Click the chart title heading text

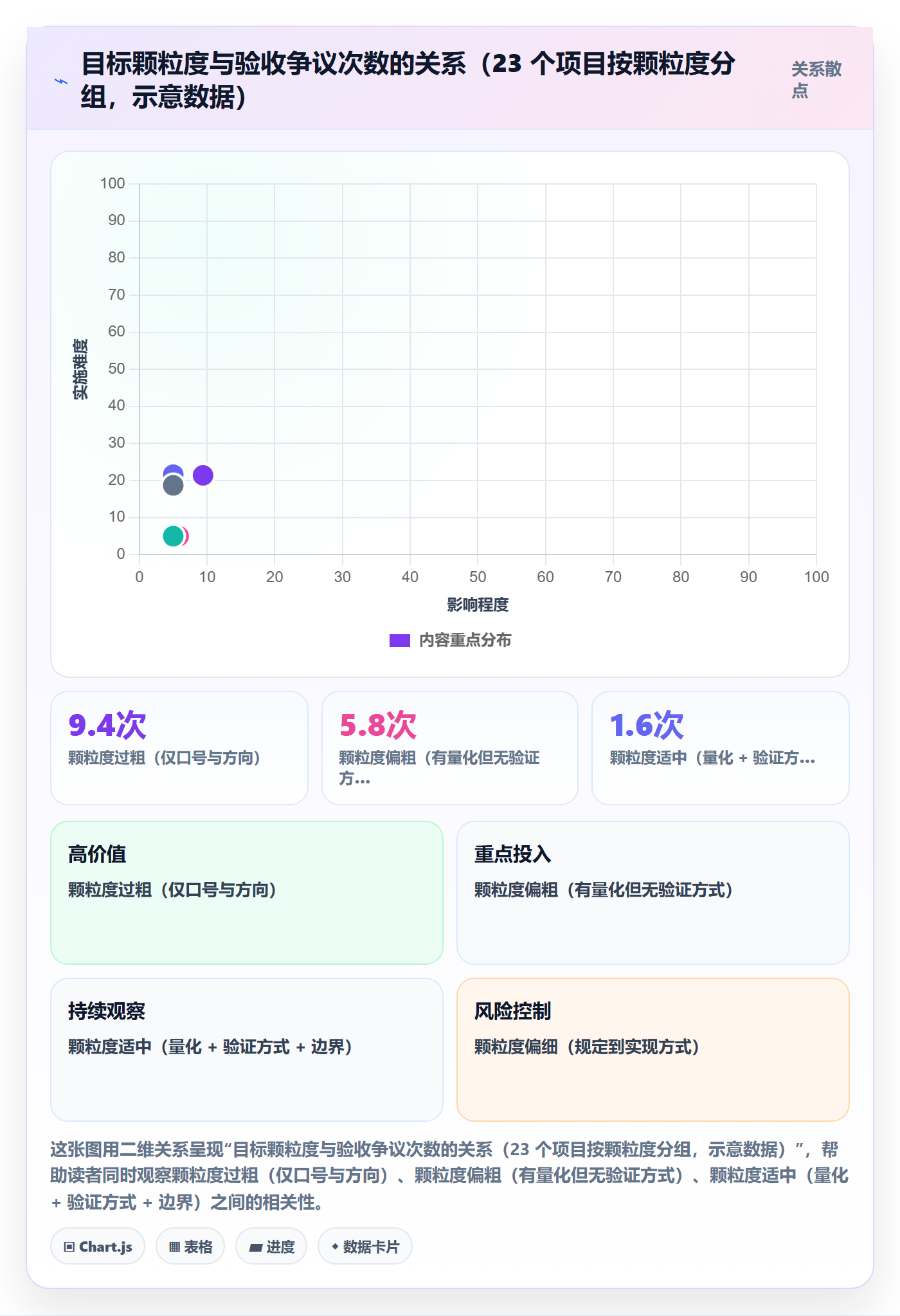(x=408, y=80)
